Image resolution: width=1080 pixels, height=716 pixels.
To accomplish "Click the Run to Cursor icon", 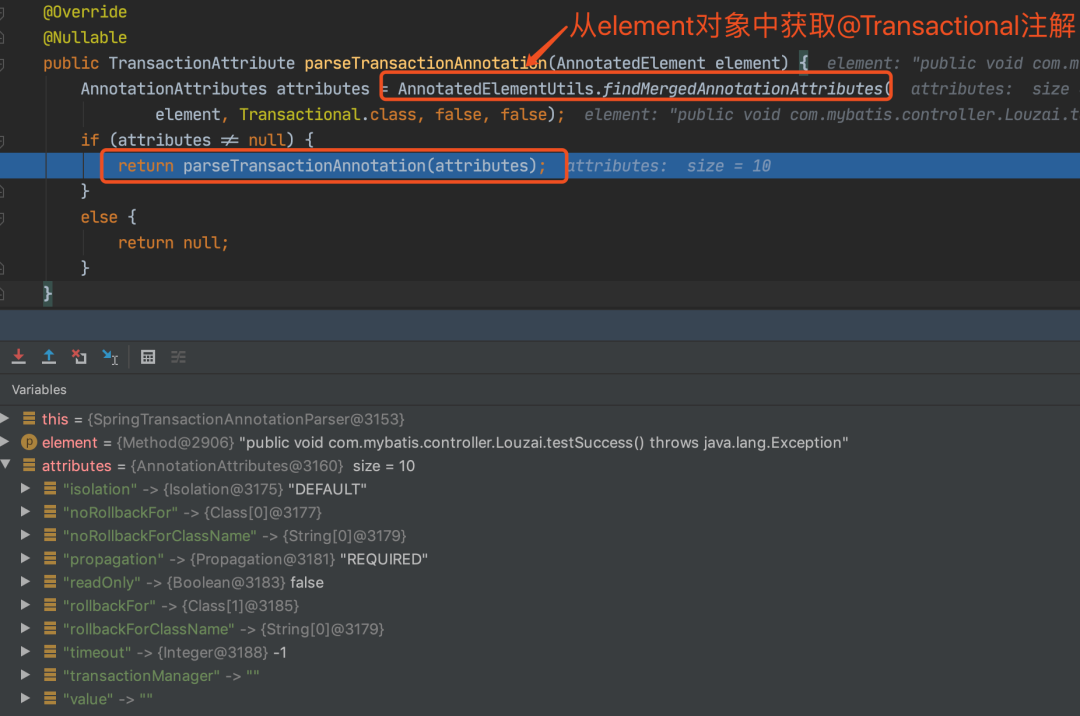I will [110, 357].
